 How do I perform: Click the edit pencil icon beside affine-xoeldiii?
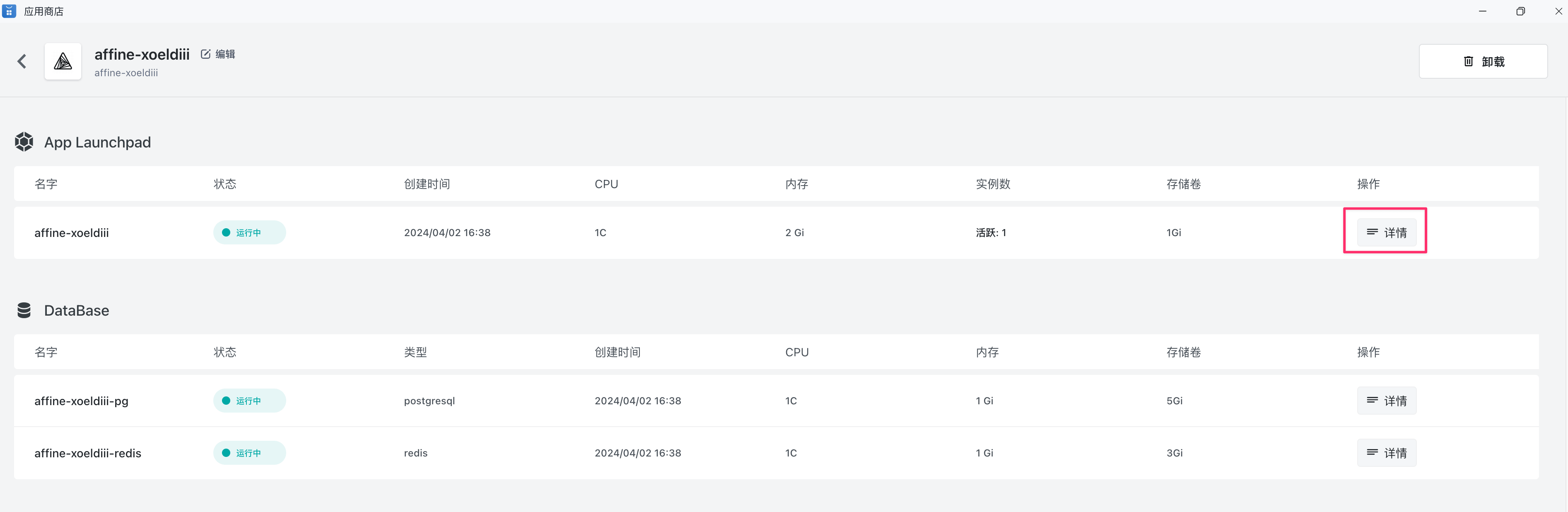[206, 54]
